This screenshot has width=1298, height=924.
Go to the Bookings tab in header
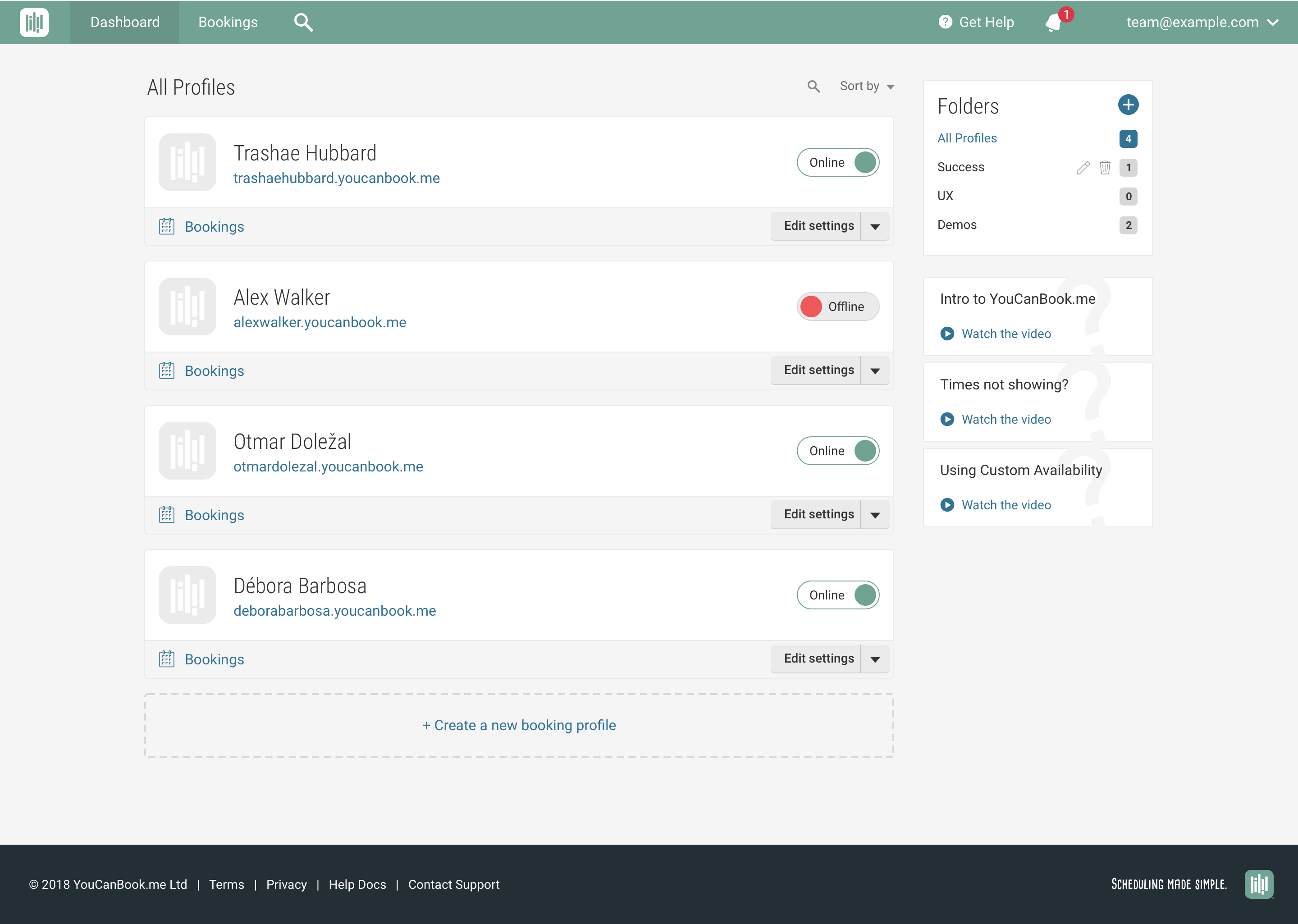tap(228, 22)
